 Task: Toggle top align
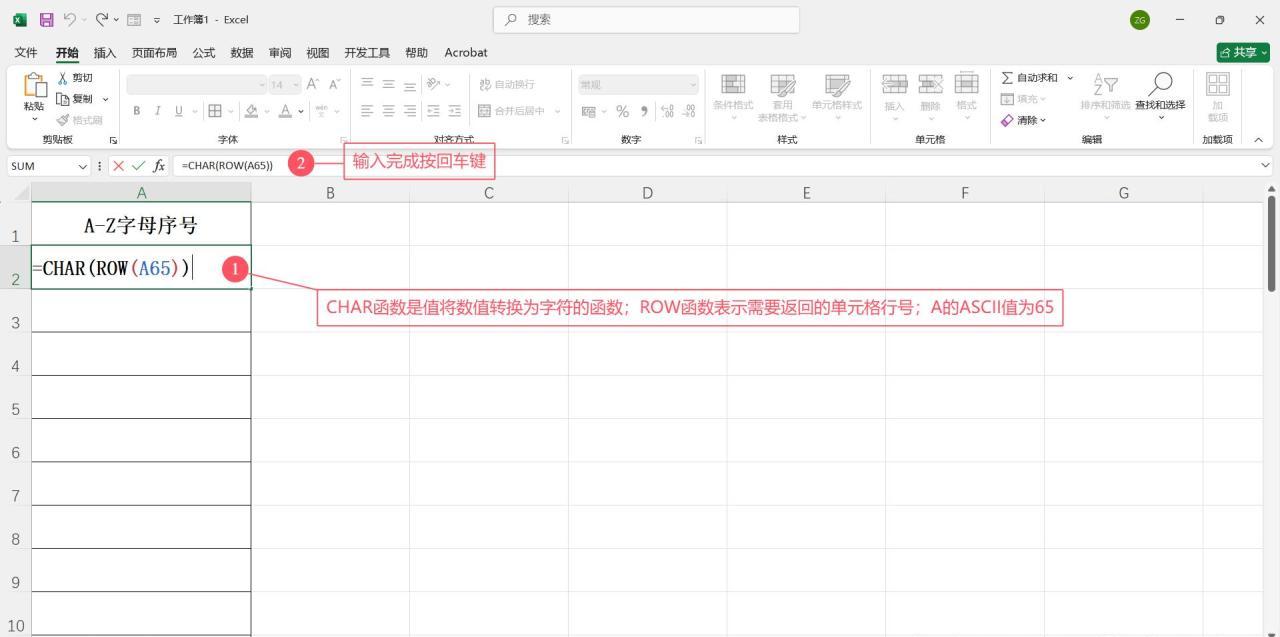tap(368, 85)
